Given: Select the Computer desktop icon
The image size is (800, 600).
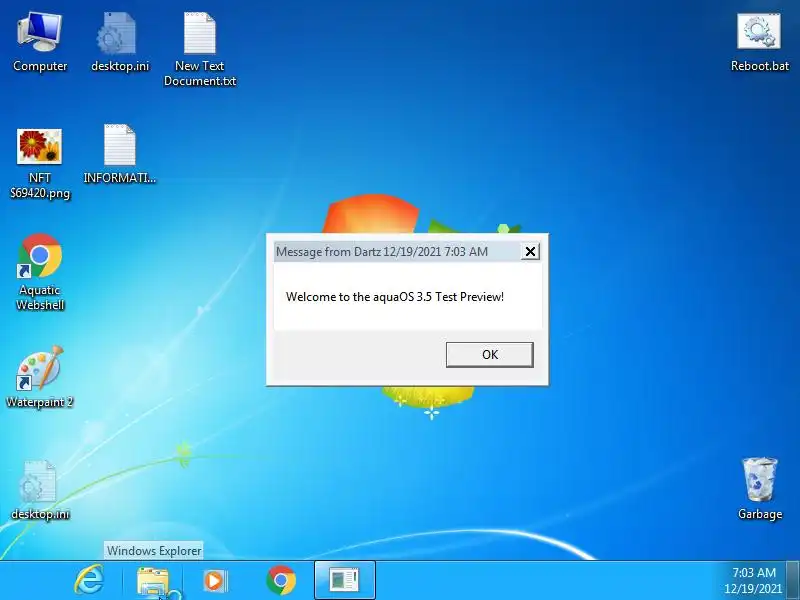Looking at the screenshot, I should tap(40, 42).
